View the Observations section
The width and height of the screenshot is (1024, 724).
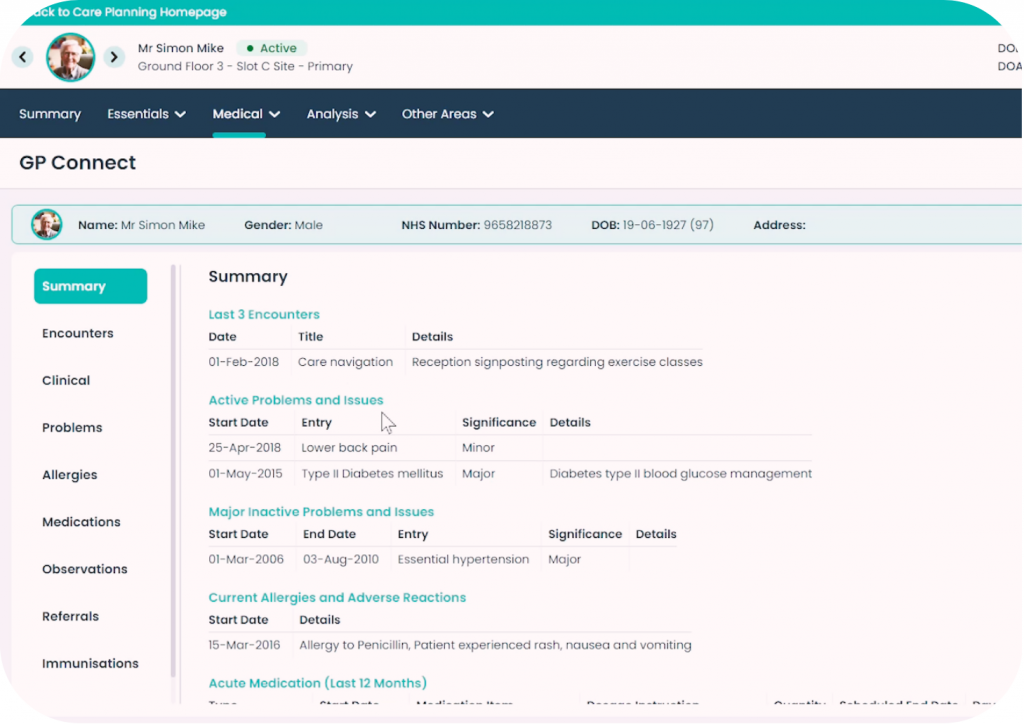coord(84,568)
